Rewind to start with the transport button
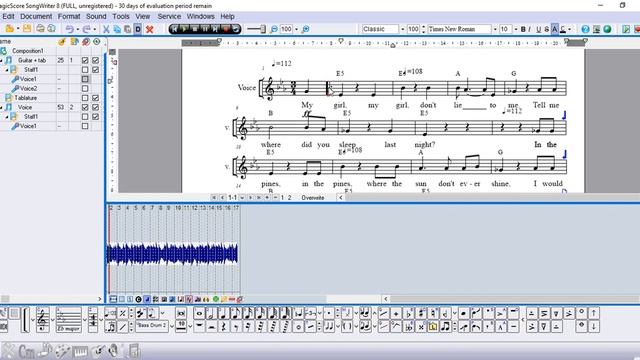640x360 pixels. (x=175, y=29)
